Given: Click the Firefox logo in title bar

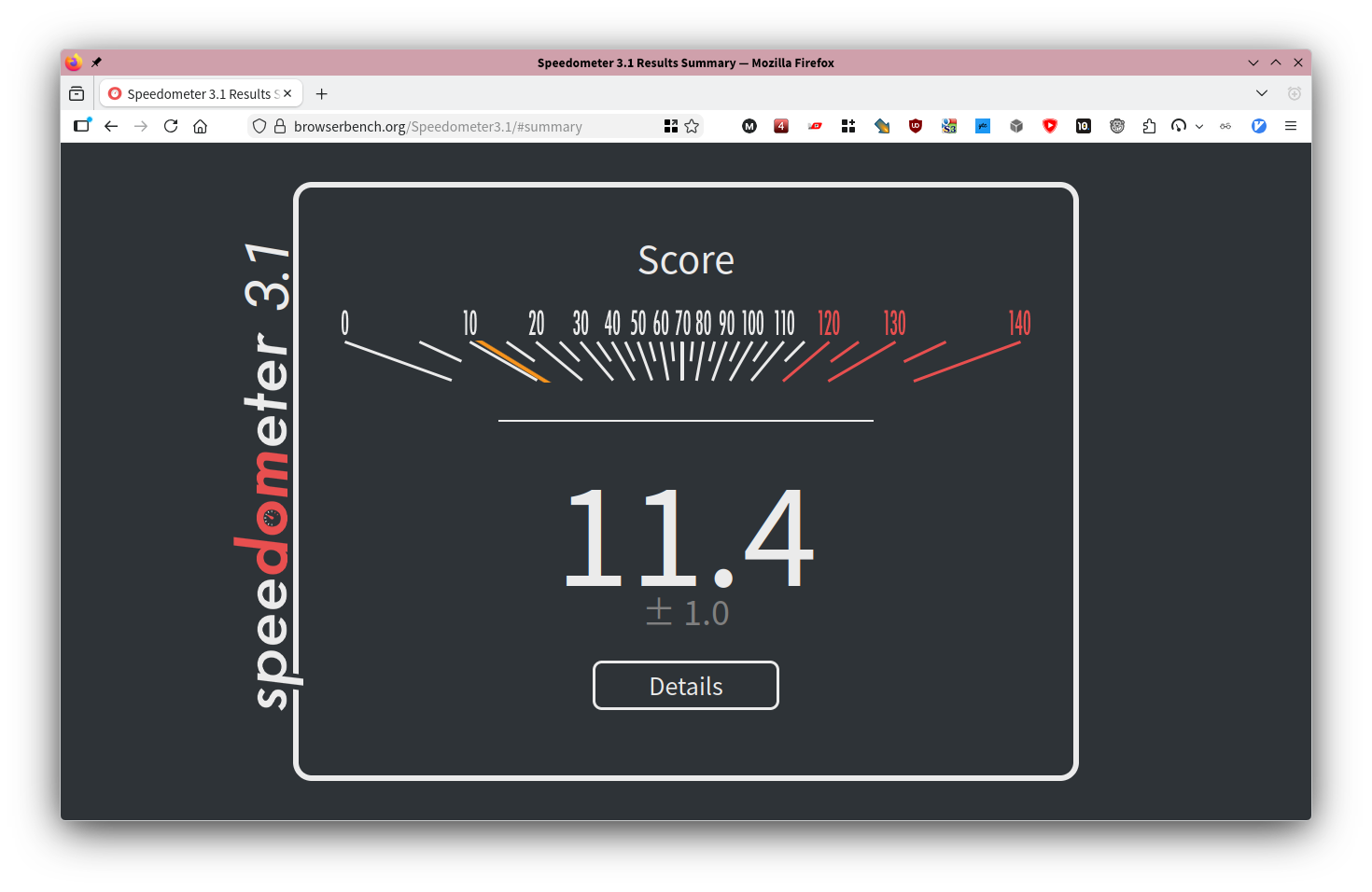Looking at the screenshot, I should click(74, 63).
